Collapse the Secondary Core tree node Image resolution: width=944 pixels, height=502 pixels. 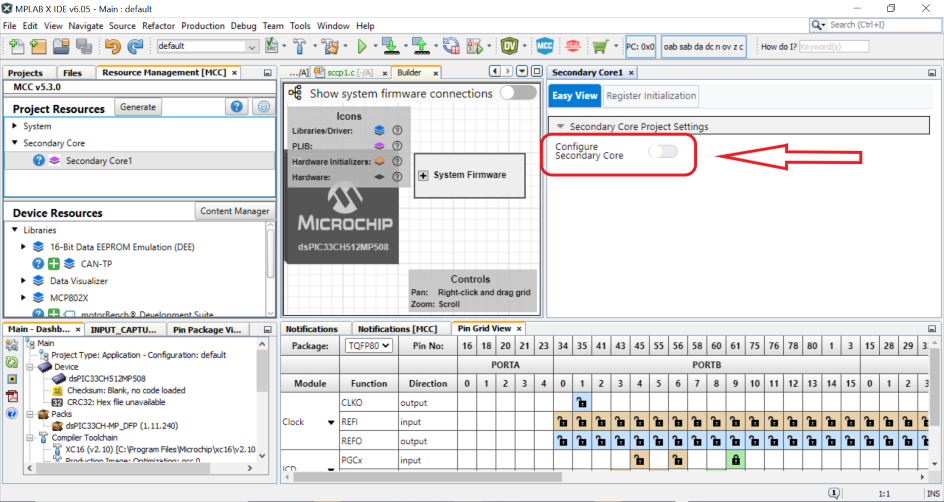[15, 143]
